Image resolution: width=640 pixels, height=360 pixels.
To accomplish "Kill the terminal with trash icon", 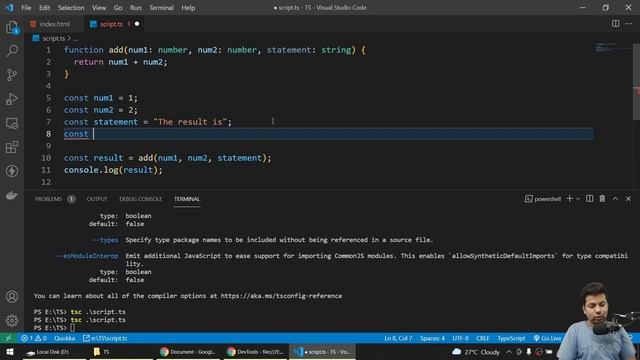I will (x=602, y=199).
